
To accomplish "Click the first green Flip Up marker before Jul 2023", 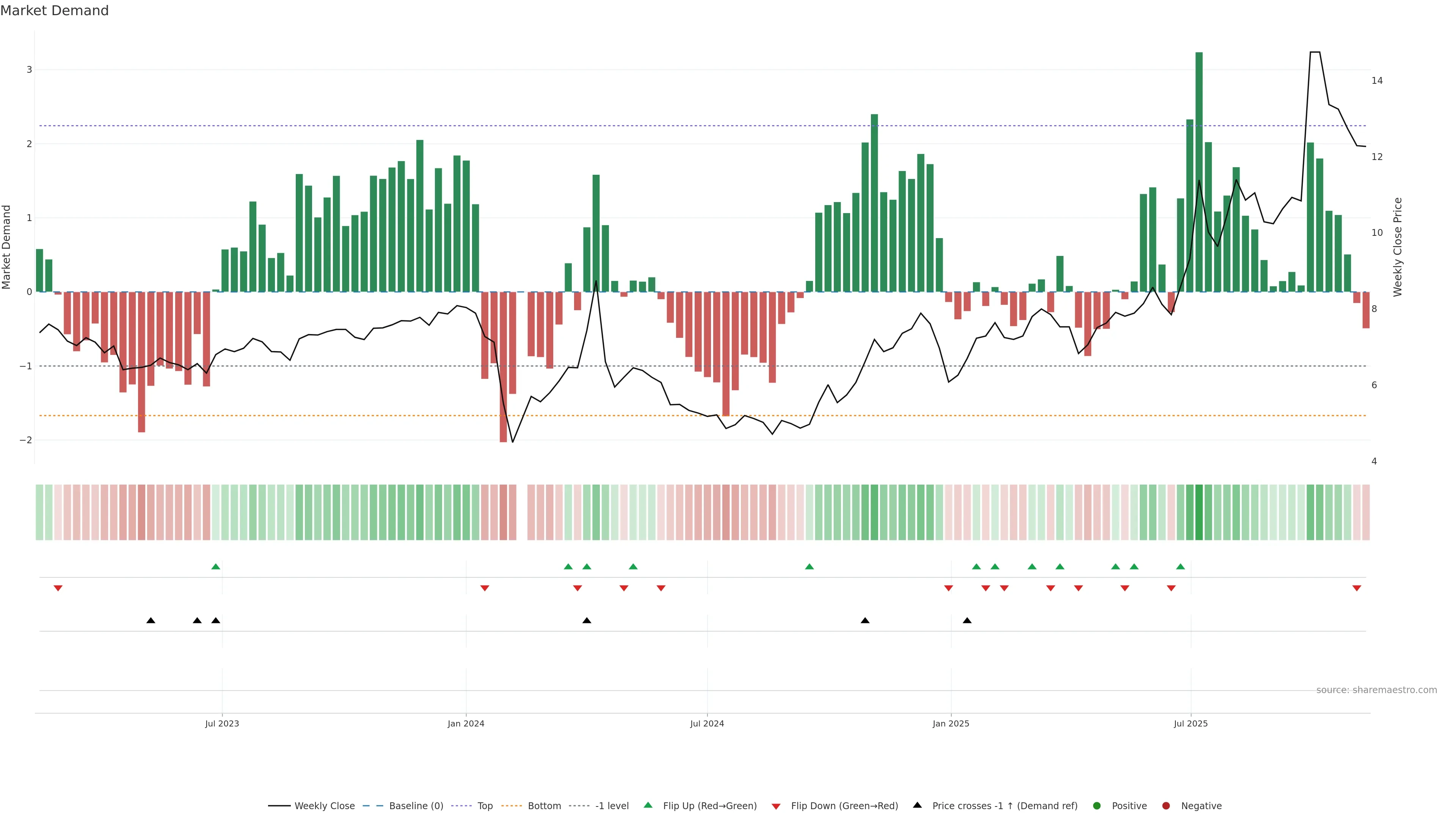I will pyautogui.click(x=215, y=566).
